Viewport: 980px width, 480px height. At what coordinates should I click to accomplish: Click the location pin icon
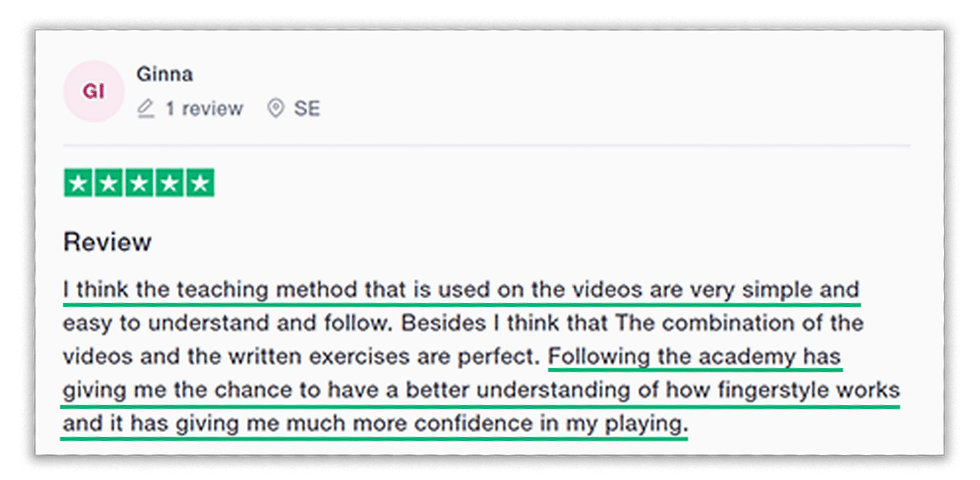click(276, 108)
